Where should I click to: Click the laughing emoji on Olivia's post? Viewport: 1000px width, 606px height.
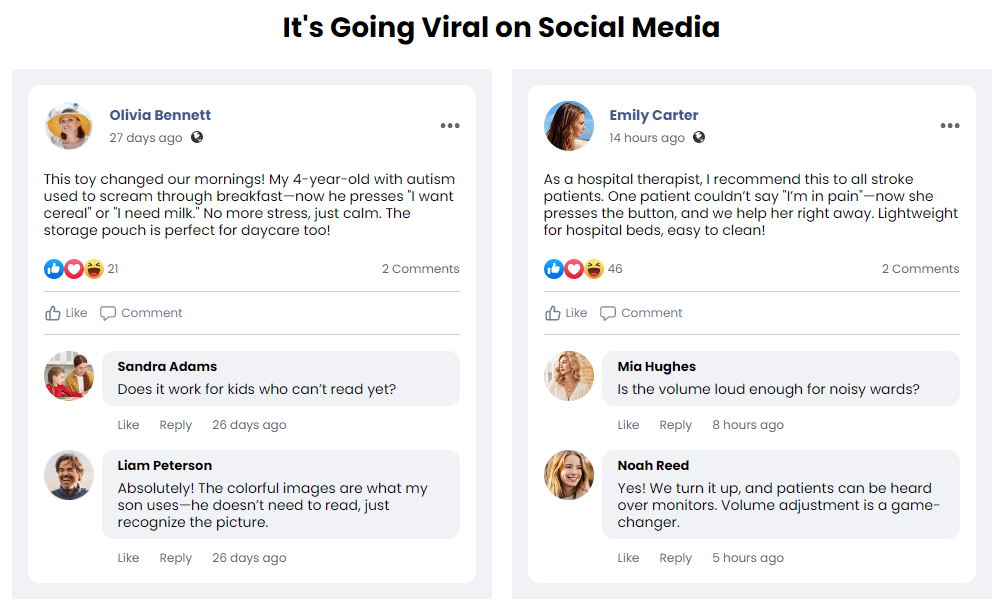(94, 269)
